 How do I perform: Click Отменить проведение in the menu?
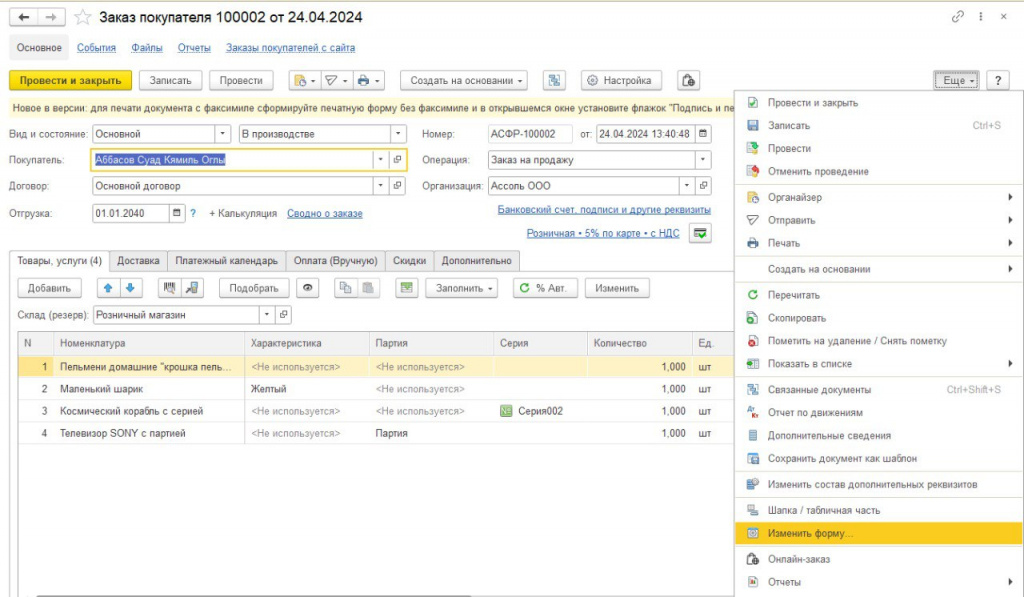click(x=878, y=172)
